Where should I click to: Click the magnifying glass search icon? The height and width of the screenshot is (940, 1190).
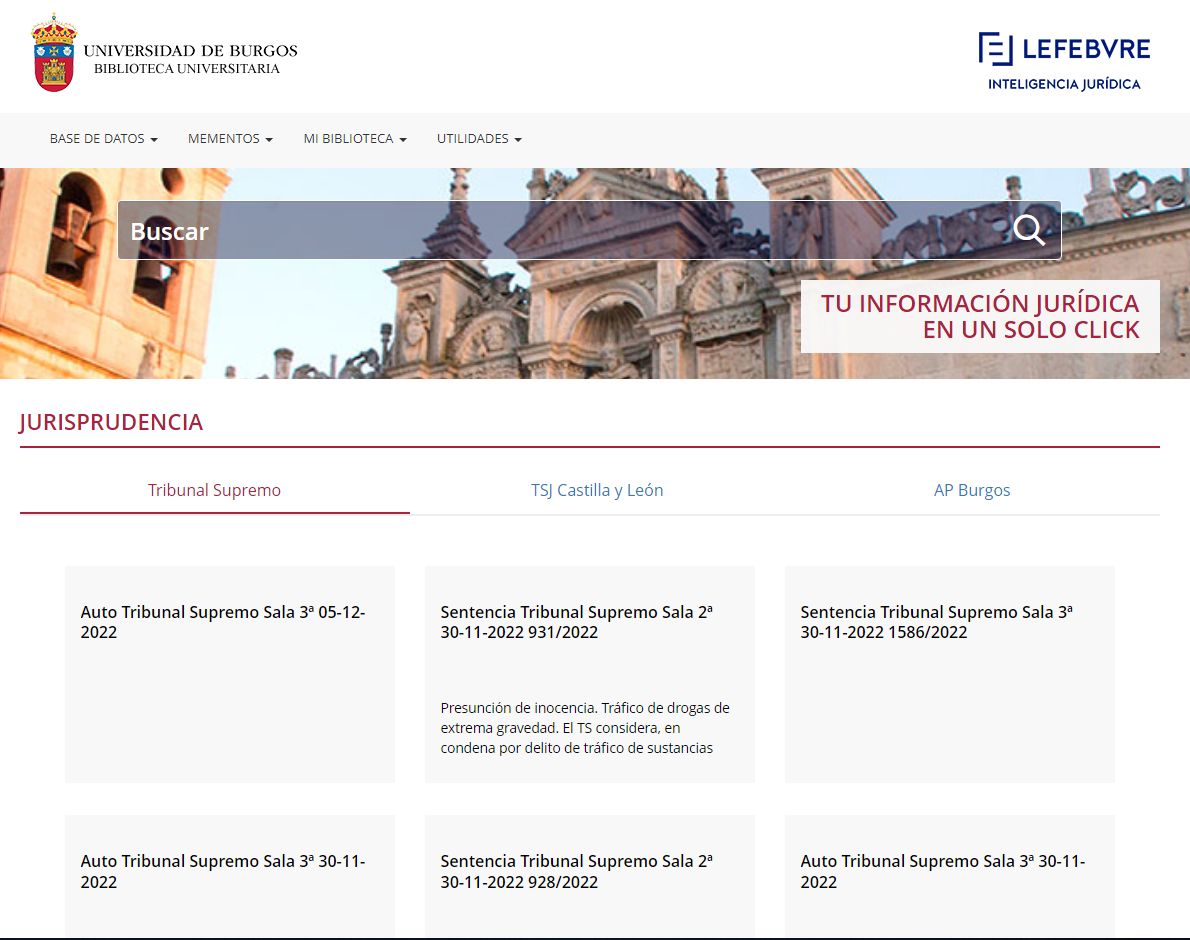(1029, 230)
